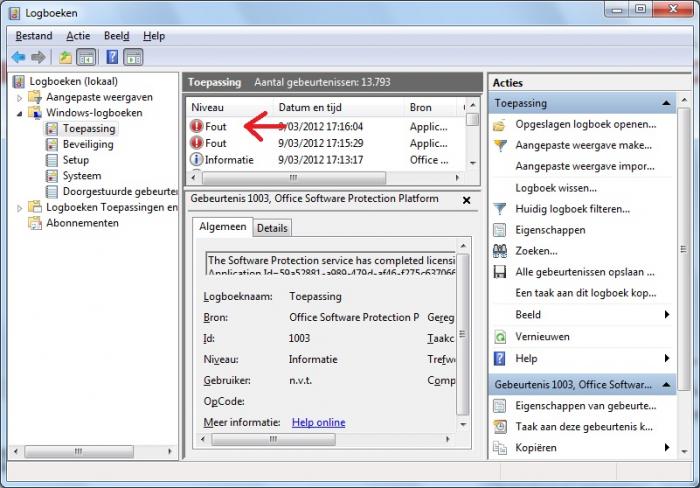The width and height of the screenshot is (700, 488).
Task: Toggle the console tree pane toolbar icon
Action: (86, 57)
